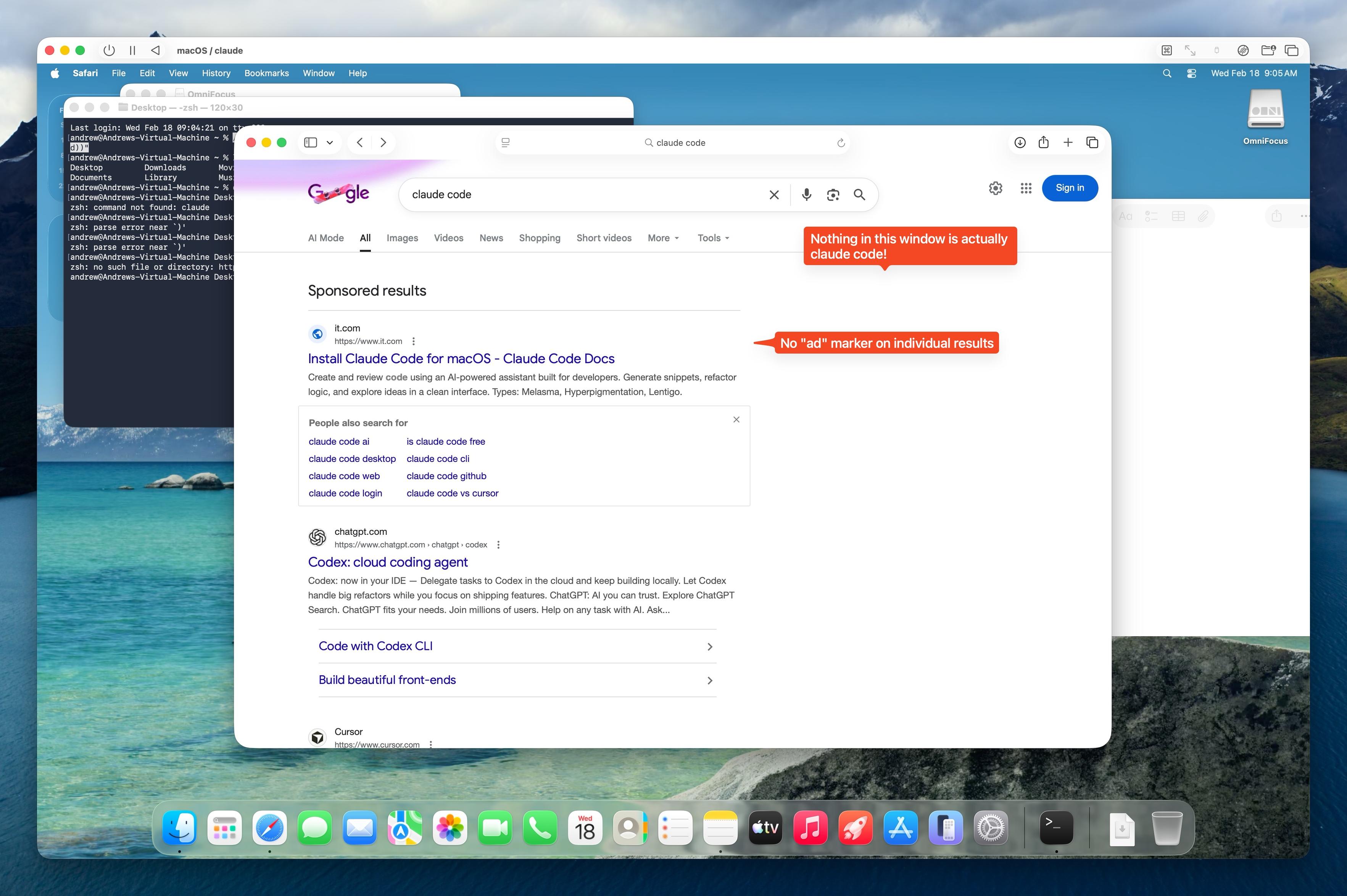The height and width of the screenshot is (896, 1347).
Task: Click the VM windows overlap icon
Action: point(1292,50)
